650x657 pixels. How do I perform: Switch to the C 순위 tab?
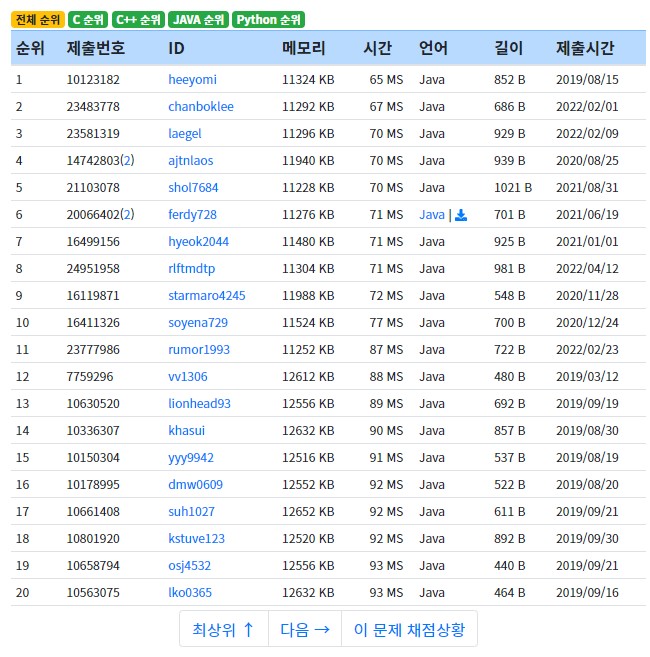point(88,20)
